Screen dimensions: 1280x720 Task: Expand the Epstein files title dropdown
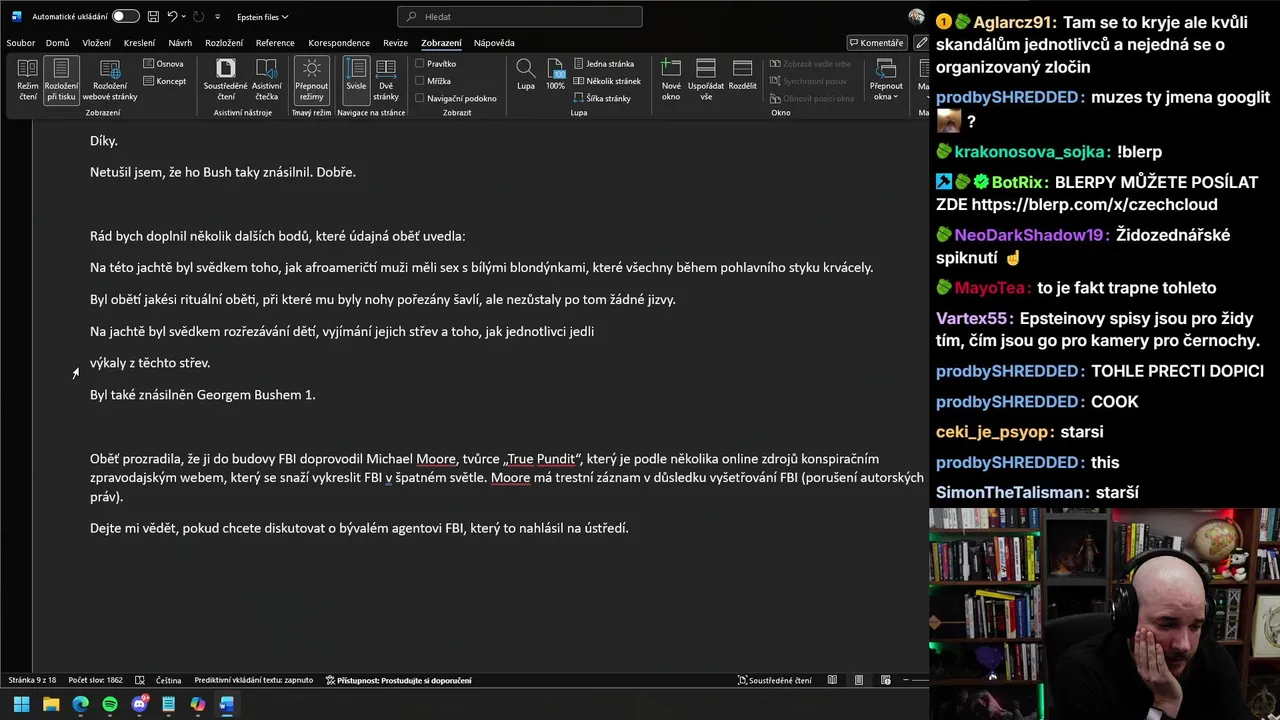point(263,17)
